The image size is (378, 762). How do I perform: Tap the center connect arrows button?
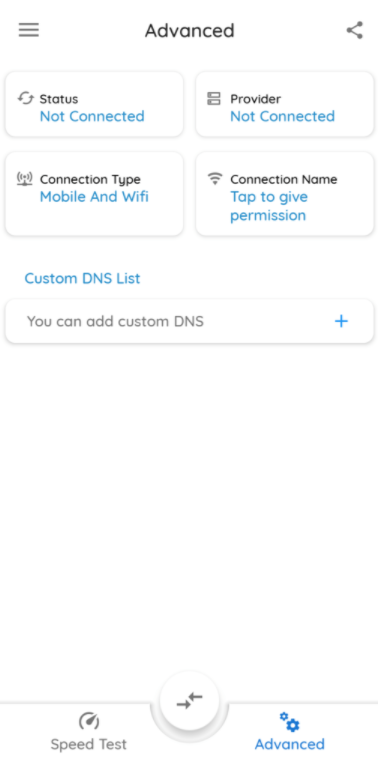(x=189, y=700)
